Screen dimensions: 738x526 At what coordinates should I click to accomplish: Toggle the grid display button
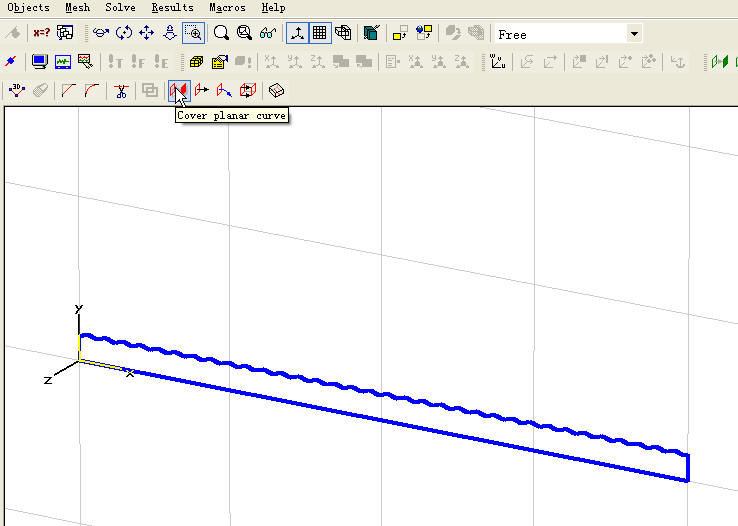point(319,33)
